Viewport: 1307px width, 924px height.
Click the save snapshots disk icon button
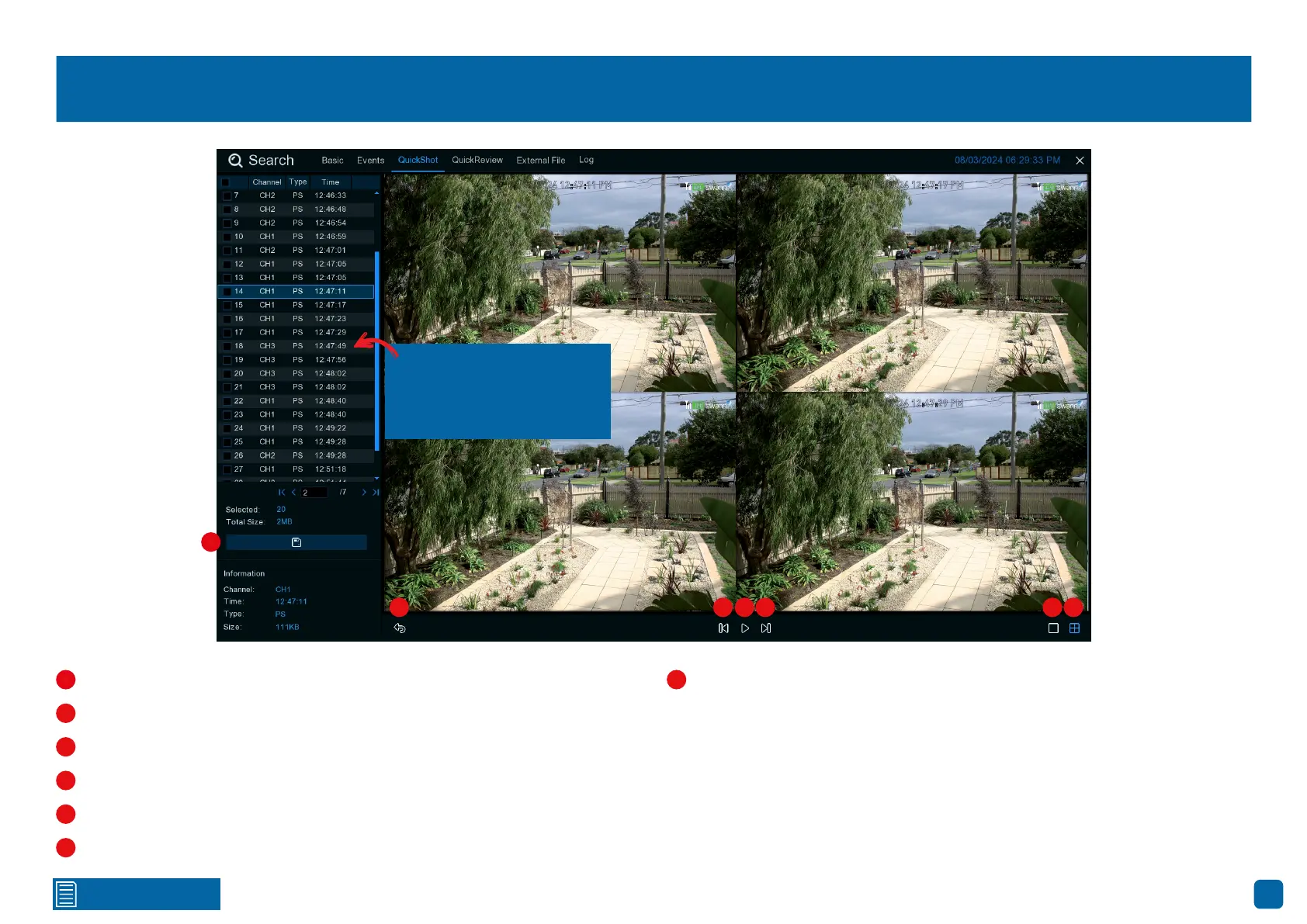(296, 542)
